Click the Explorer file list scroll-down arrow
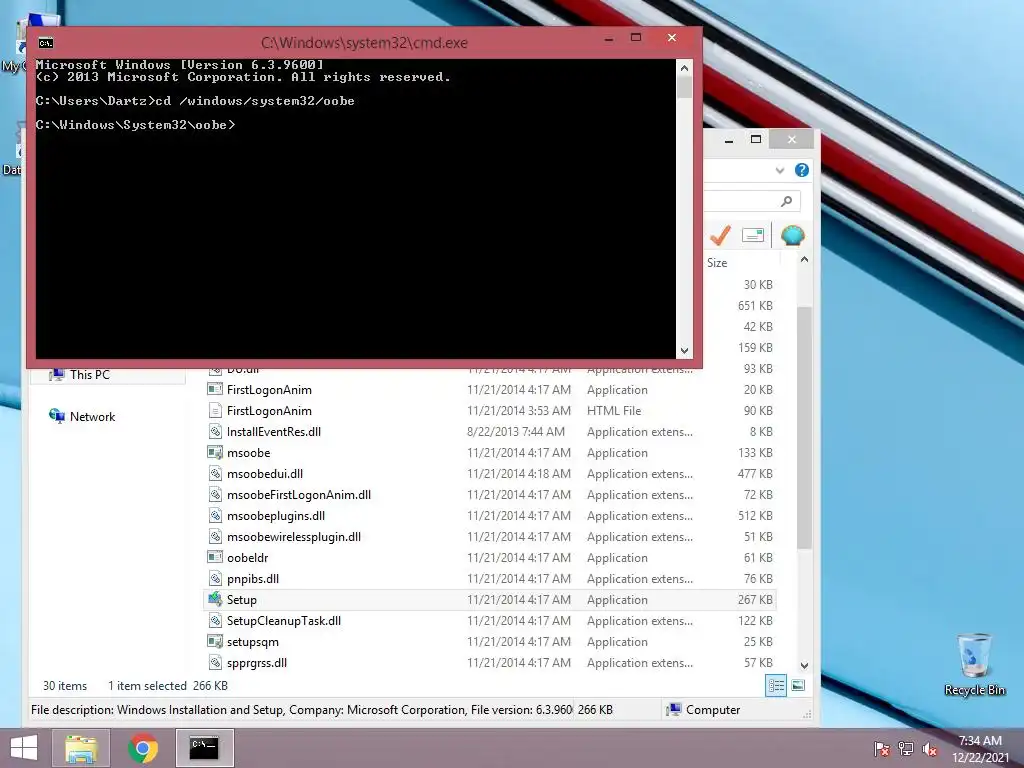Image resolution: width=1024 pixels, height=768 pixels. point(804,665)
